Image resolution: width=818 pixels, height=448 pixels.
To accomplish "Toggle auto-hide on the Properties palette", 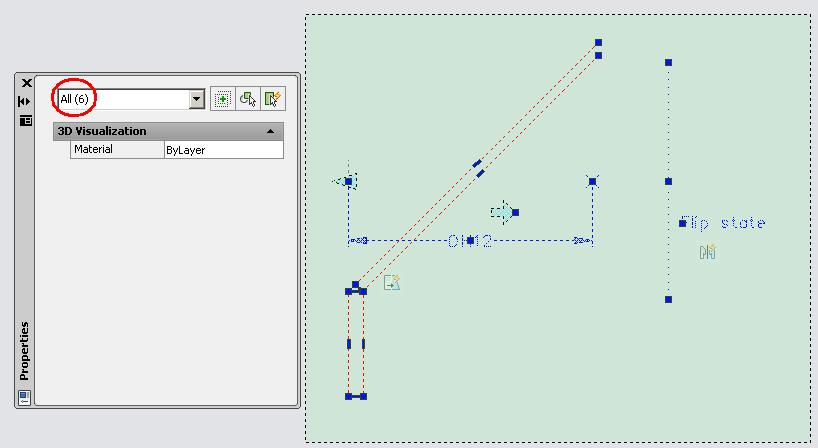I will point(25,101).
